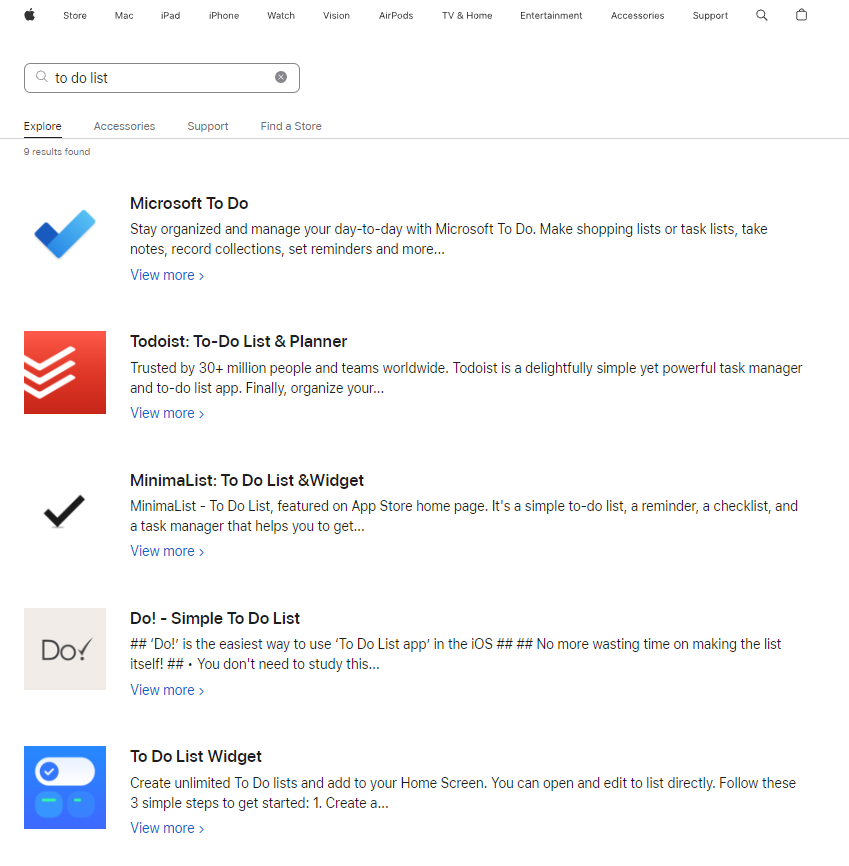Click View more under To Do List Widget
849x866 pixels.
click(x=167, y=828)
